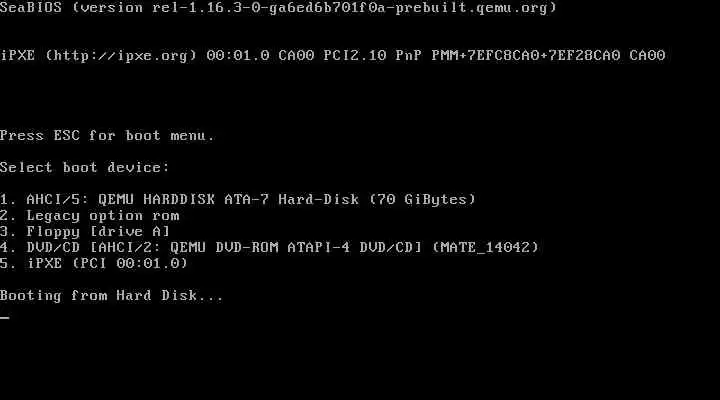Viewport: 720px width, 400px height.
Task: Select Floppy drive A boot option
Action: [85, 231]
